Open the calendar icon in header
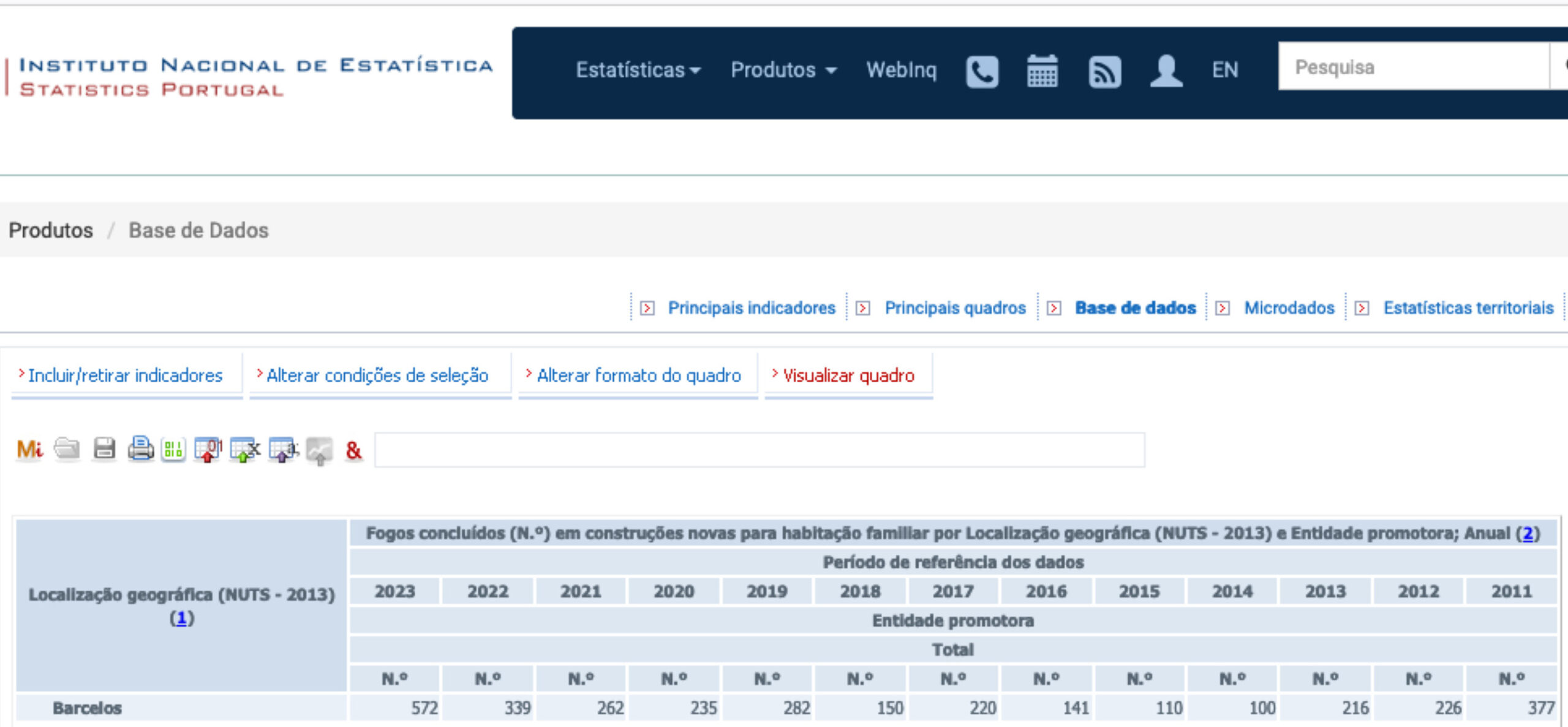 [x=1042, y=72]
